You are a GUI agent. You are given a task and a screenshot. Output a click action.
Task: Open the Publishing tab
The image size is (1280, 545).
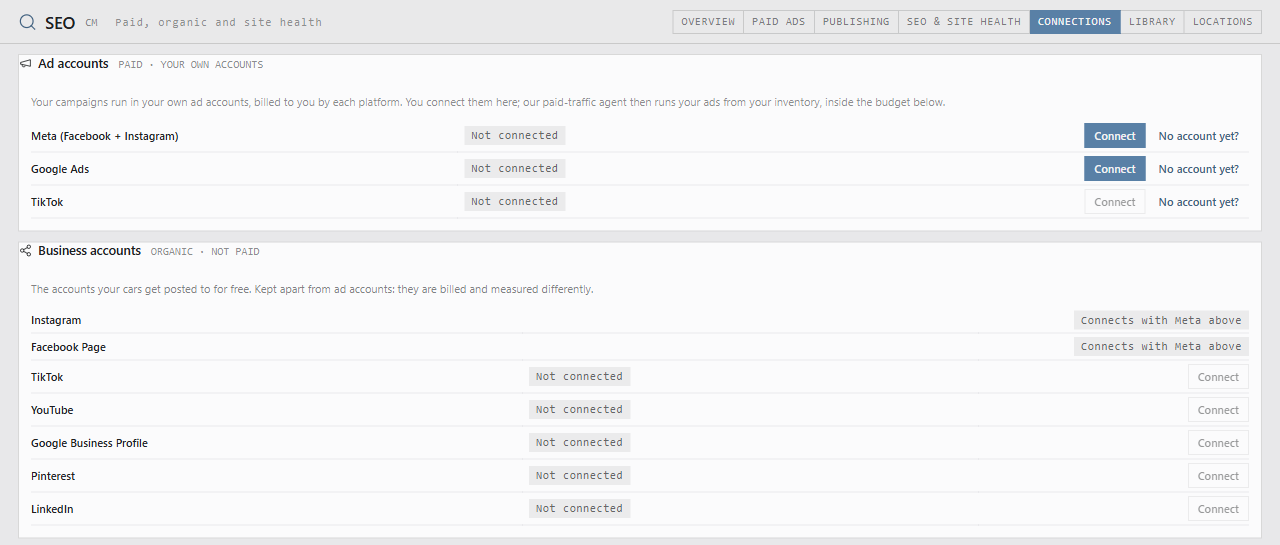pyautogui.click(x=856, y=22)
